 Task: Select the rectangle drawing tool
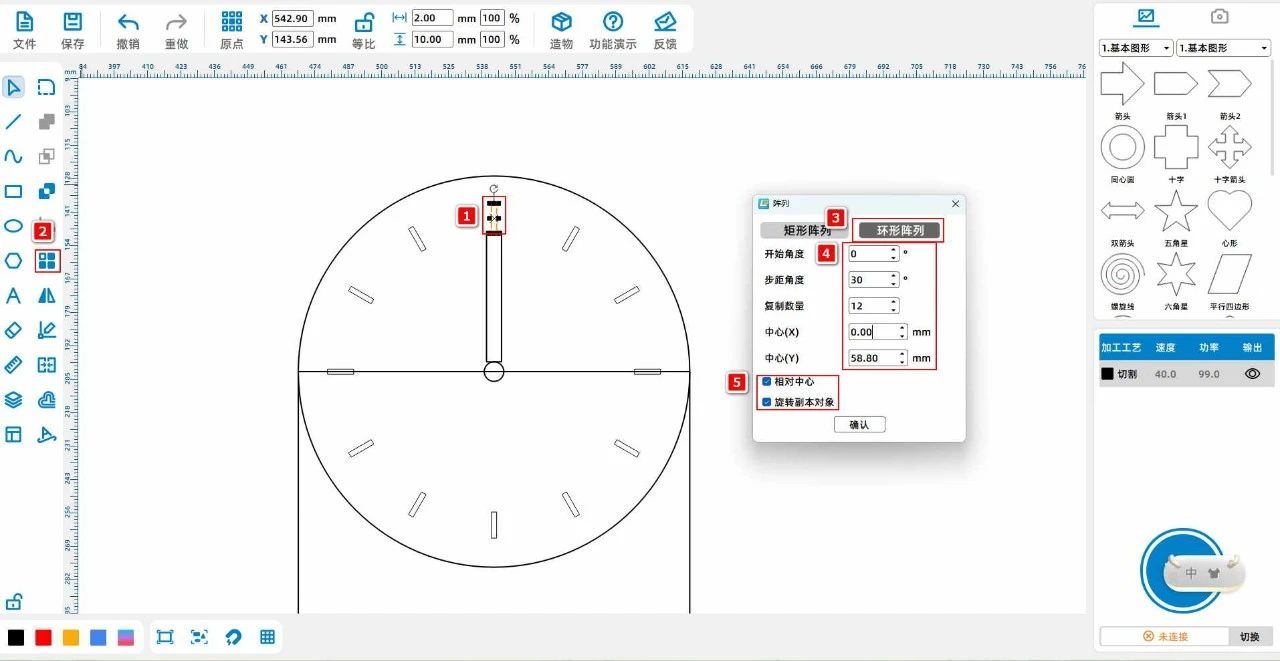(x=13, y=191)
